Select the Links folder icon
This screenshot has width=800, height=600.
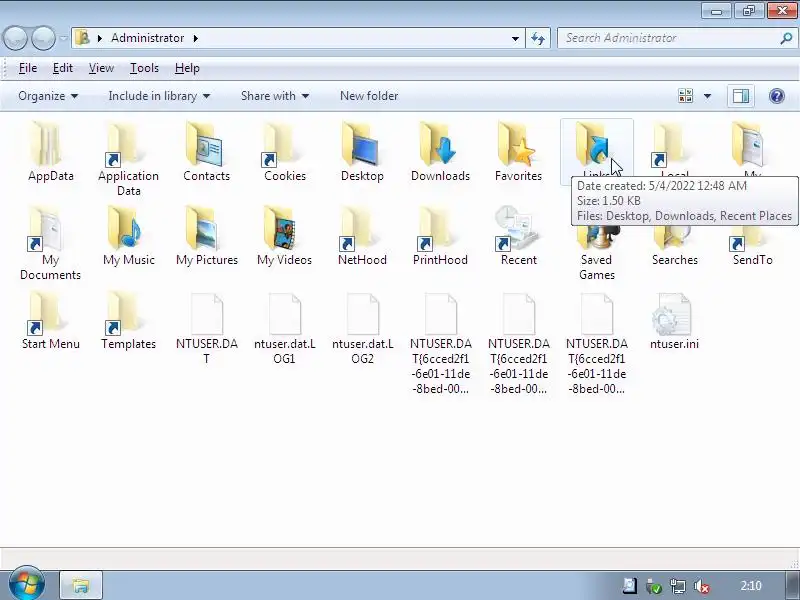click(x=594, y=144)
